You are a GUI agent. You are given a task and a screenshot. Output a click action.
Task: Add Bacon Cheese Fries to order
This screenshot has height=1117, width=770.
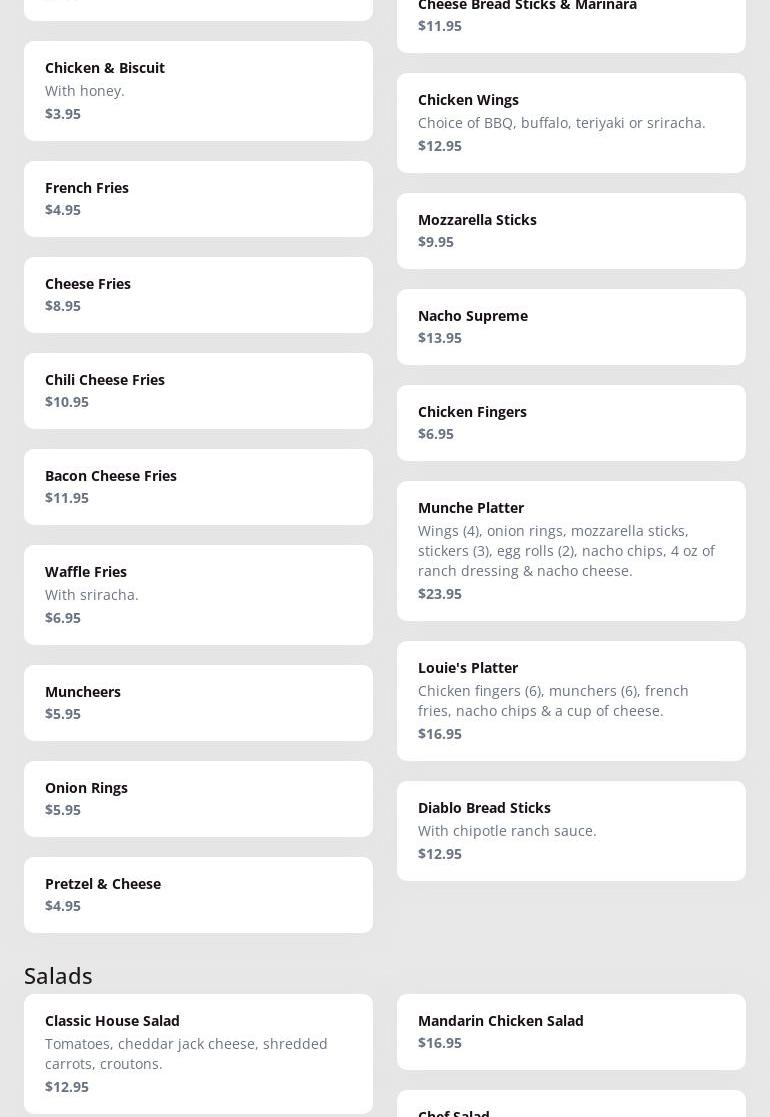198,487
